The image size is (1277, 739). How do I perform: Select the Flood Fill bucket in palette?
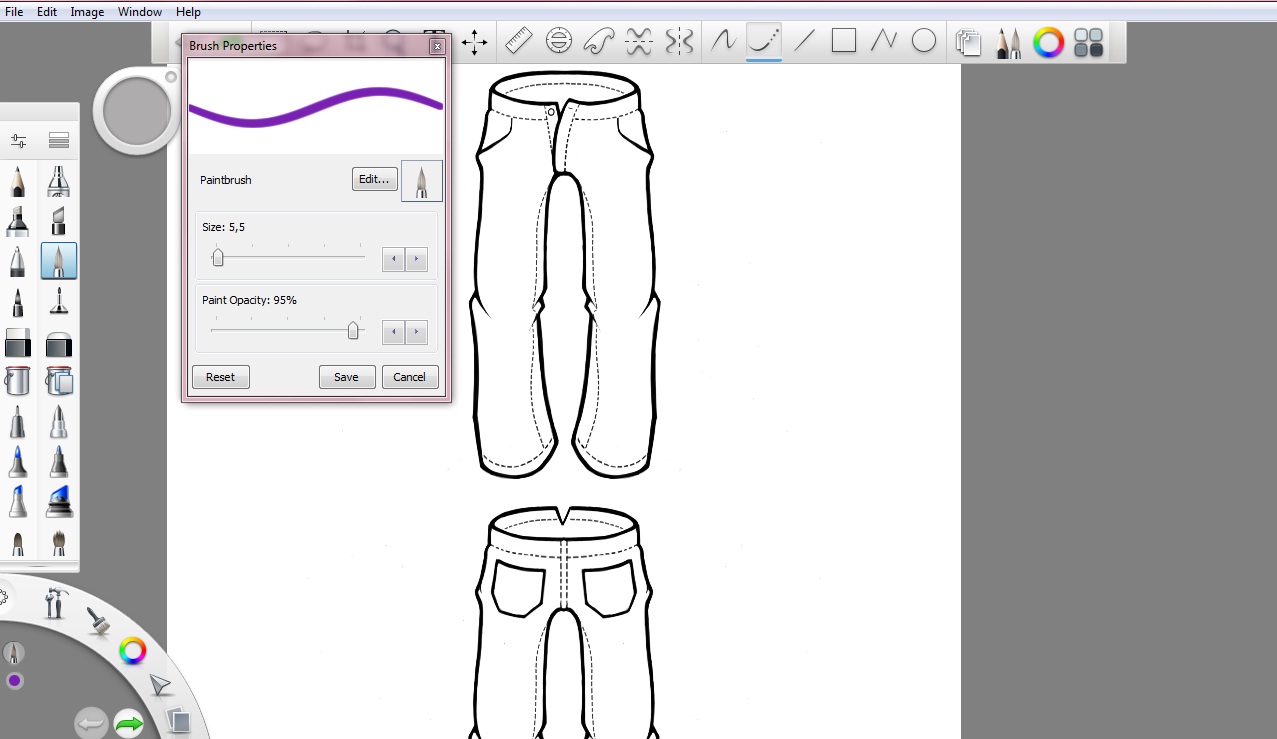[x=17, y=381]
